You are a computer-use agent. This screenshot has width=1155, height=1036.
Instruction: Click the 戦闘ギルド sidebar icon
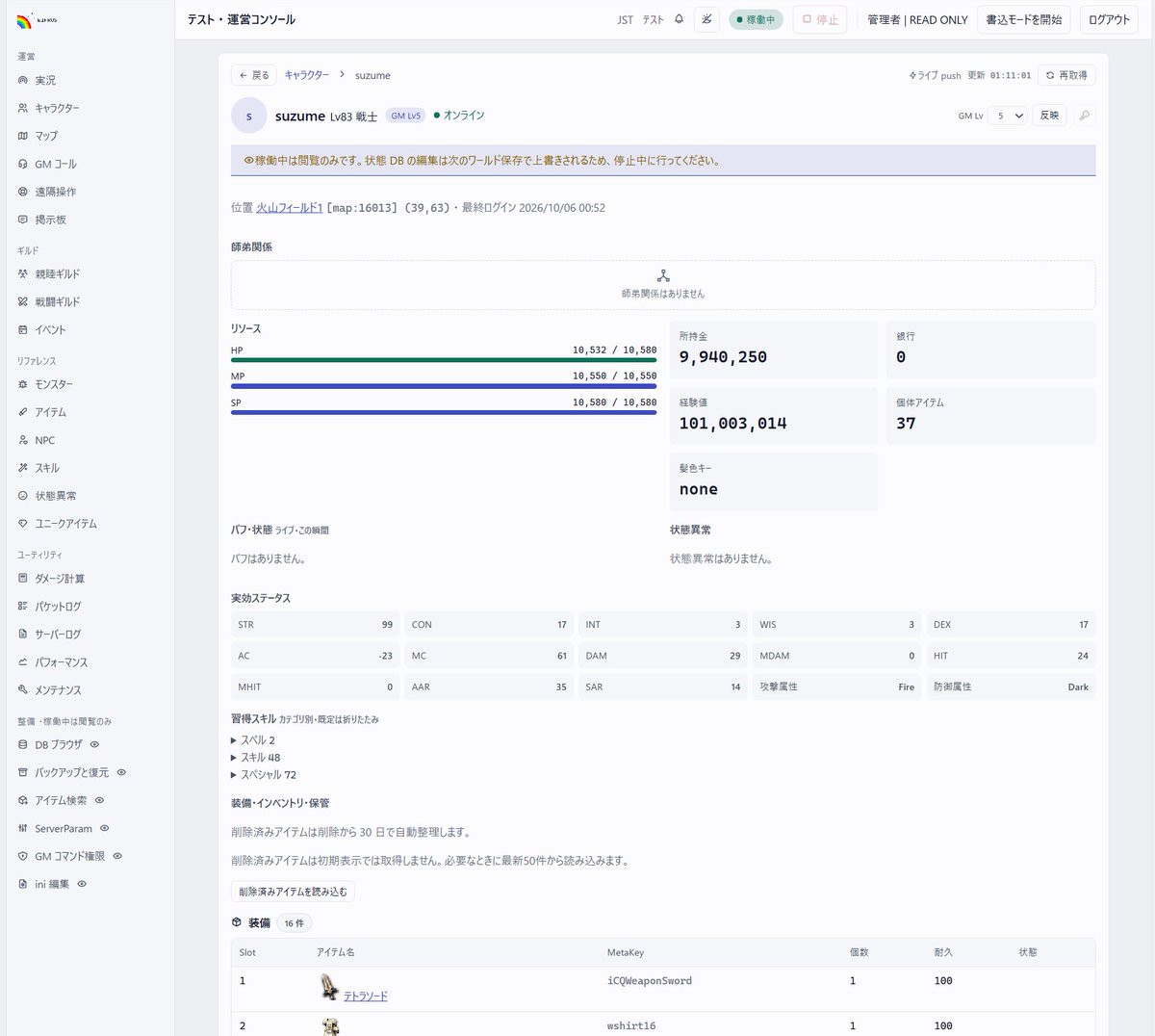[23, 301]
